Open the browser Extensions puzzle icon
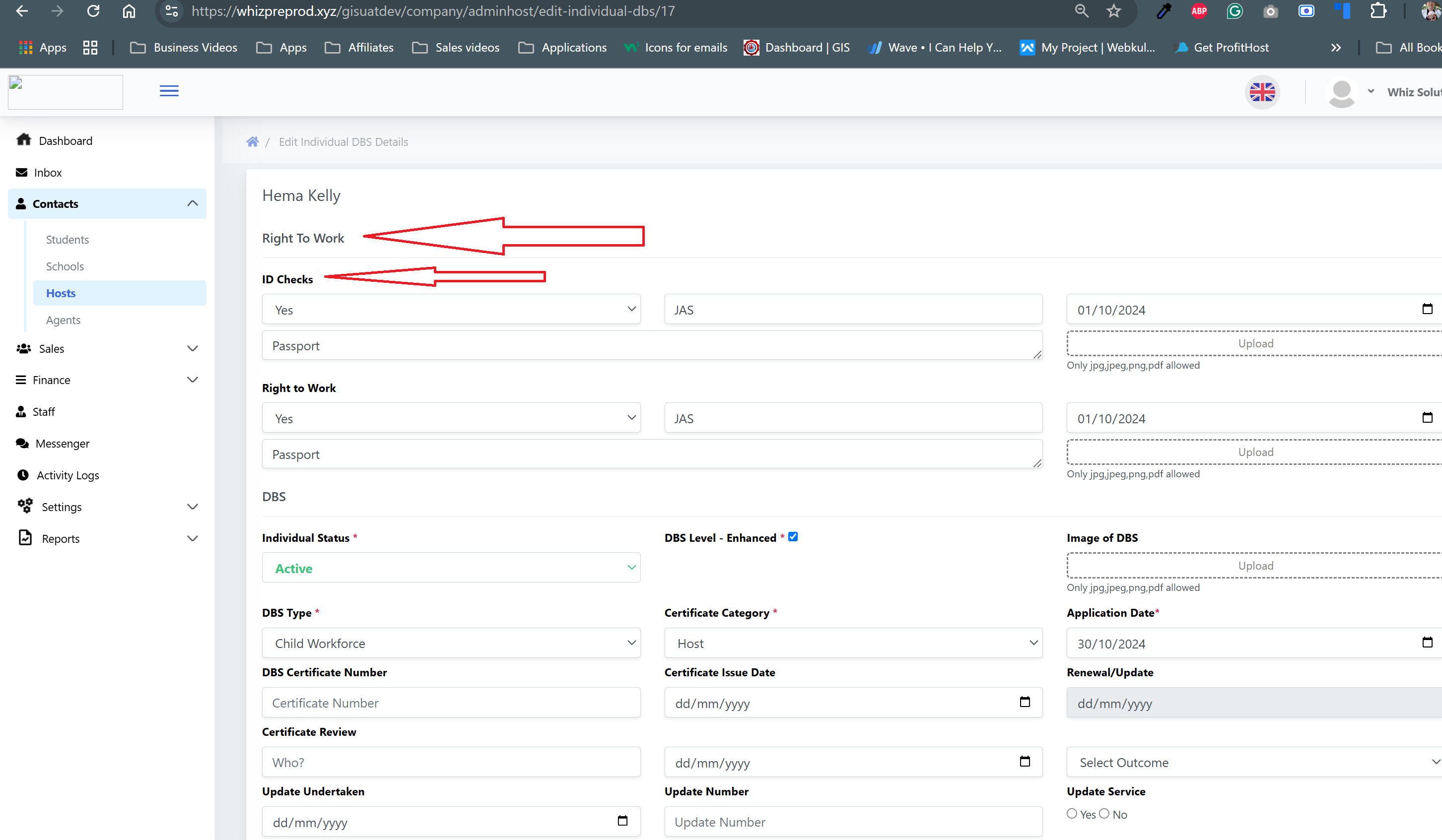This screenshot has width=1442, height=840. [1378, 11]
